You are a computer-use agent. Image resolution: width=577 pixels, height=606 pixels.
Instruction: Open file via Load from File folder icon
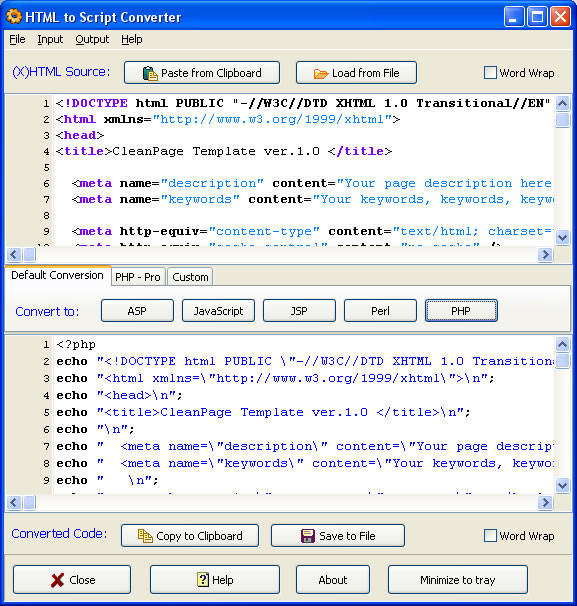point(321,73)
